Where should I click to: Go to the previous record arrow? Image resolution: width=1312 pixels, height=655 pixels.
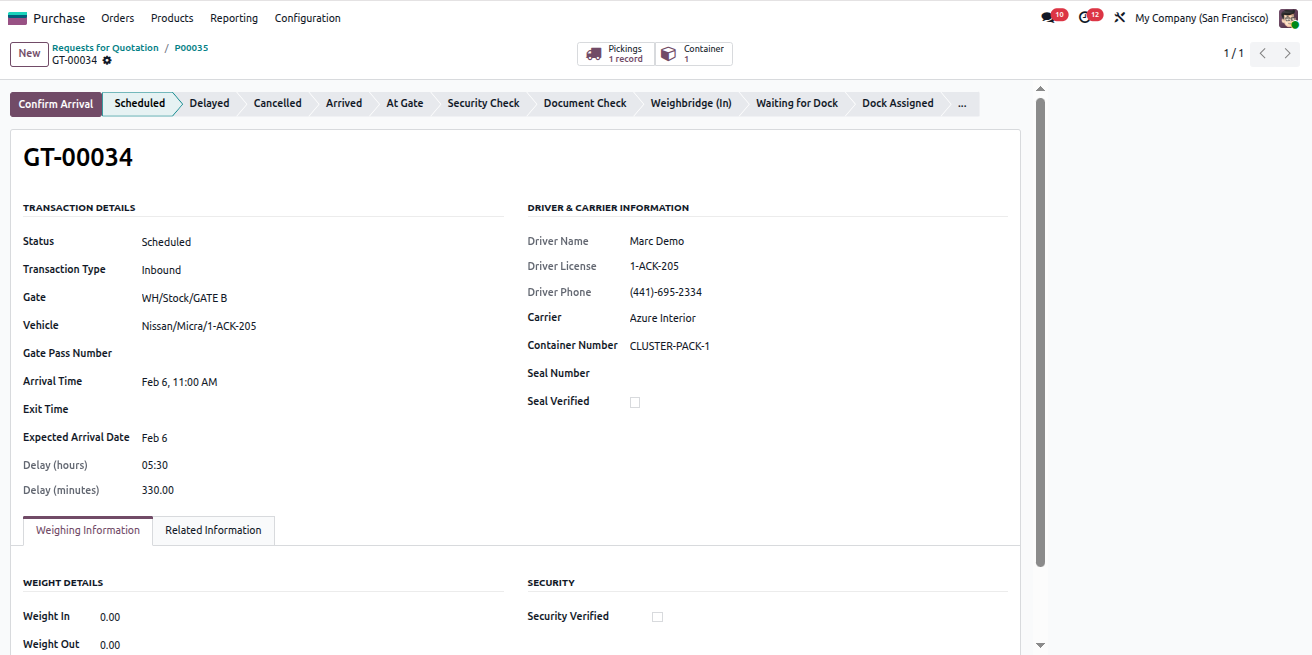coord(1263,54)
